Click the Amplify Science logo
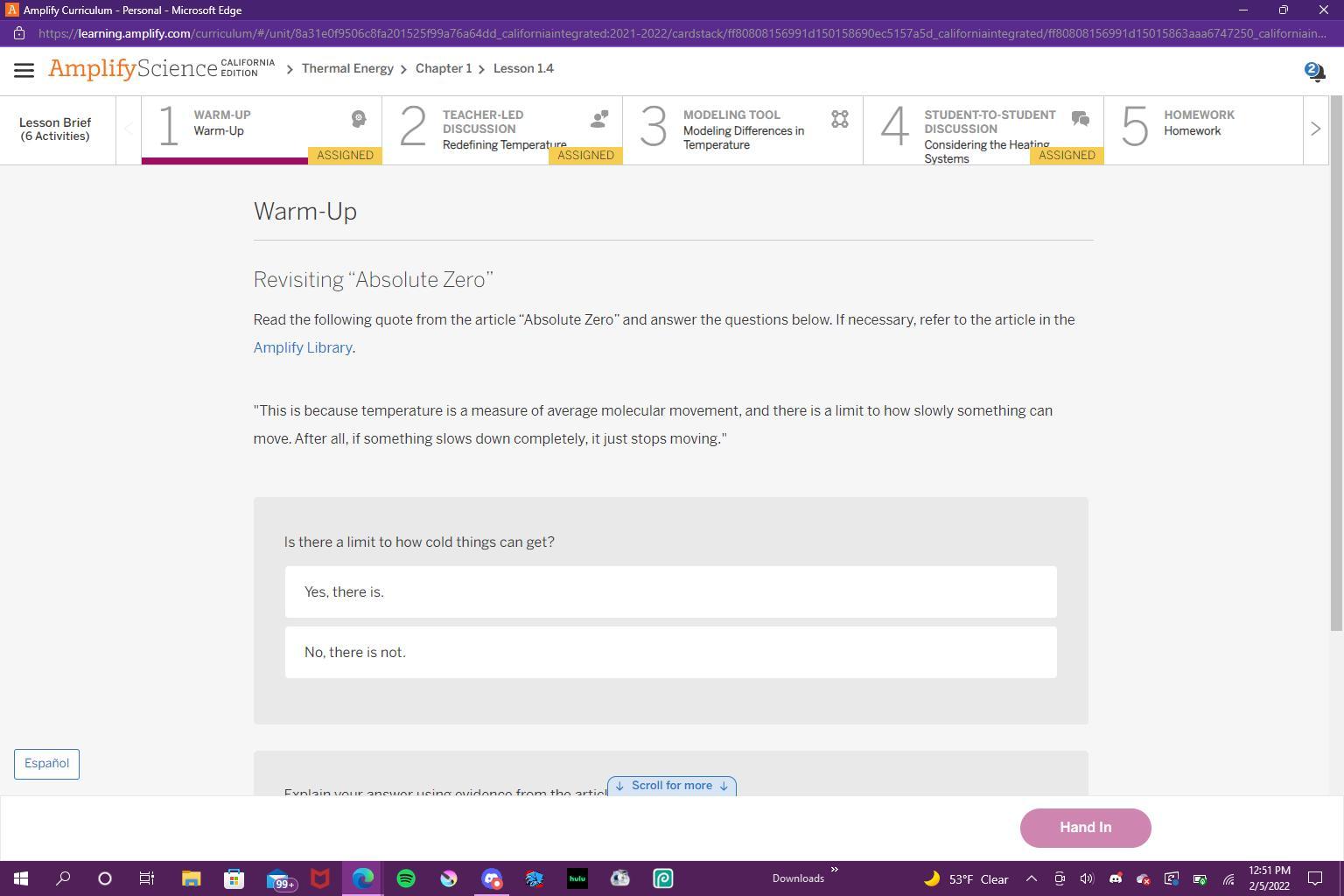1344x896 pixels. coord(162,68)
